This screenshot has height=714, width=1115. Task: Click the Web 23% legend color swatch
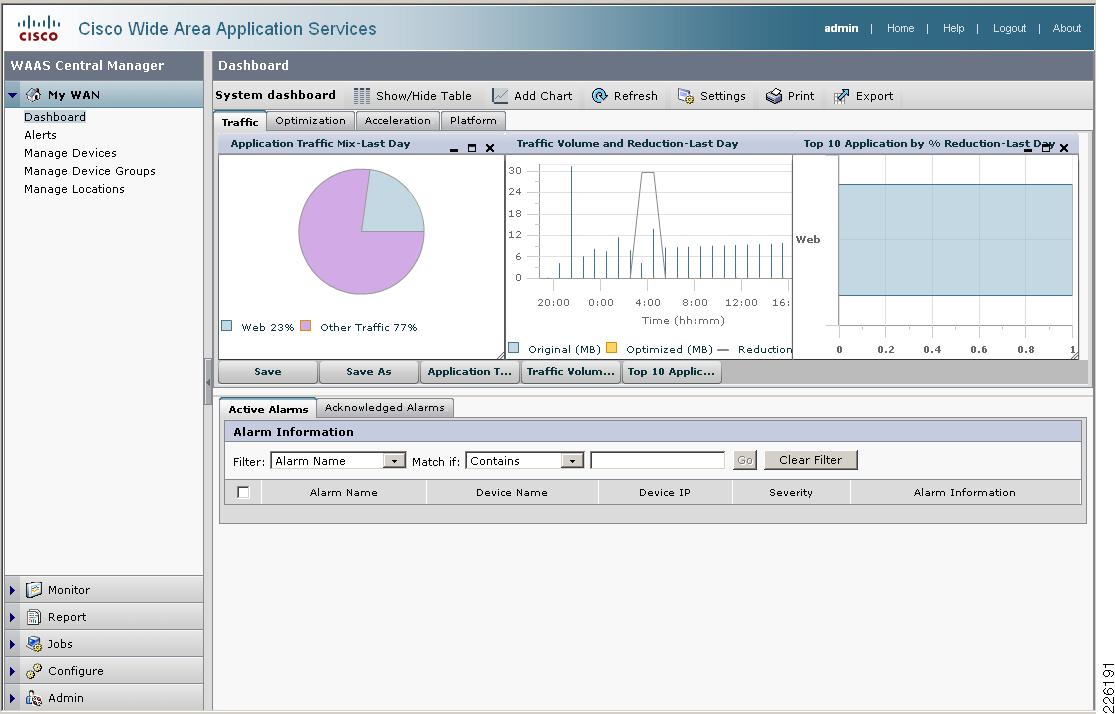click(x=227, y=326)
